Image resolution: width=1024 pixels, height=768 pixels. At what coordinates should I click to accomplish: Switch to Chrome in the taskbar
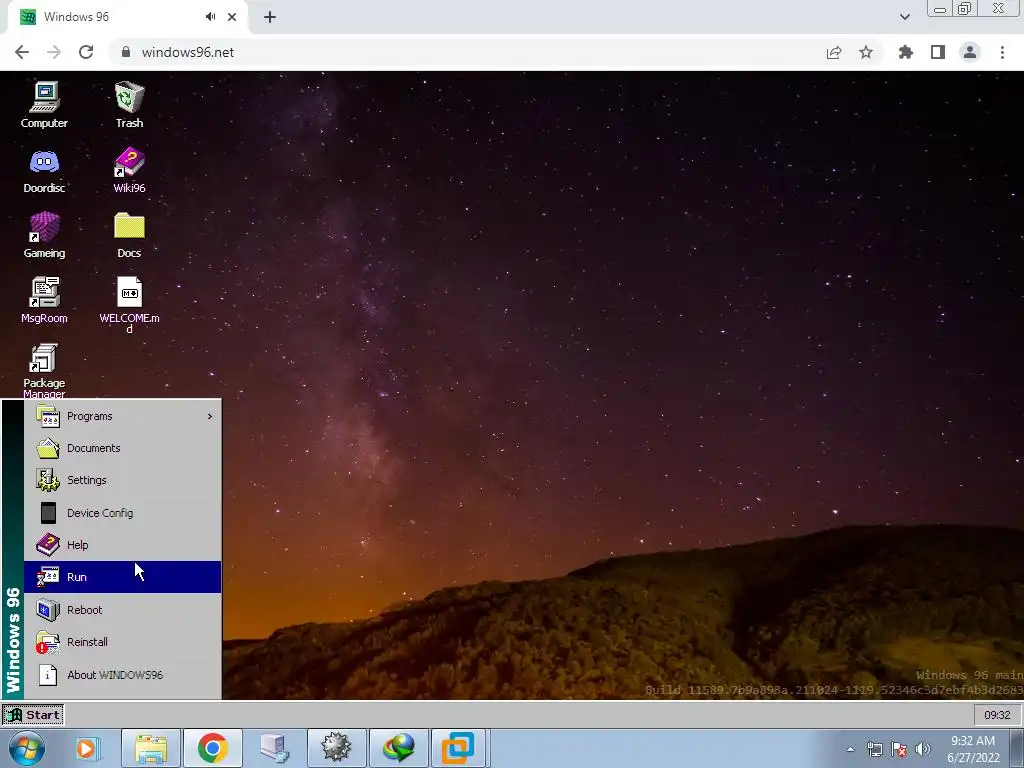point(213,748)
